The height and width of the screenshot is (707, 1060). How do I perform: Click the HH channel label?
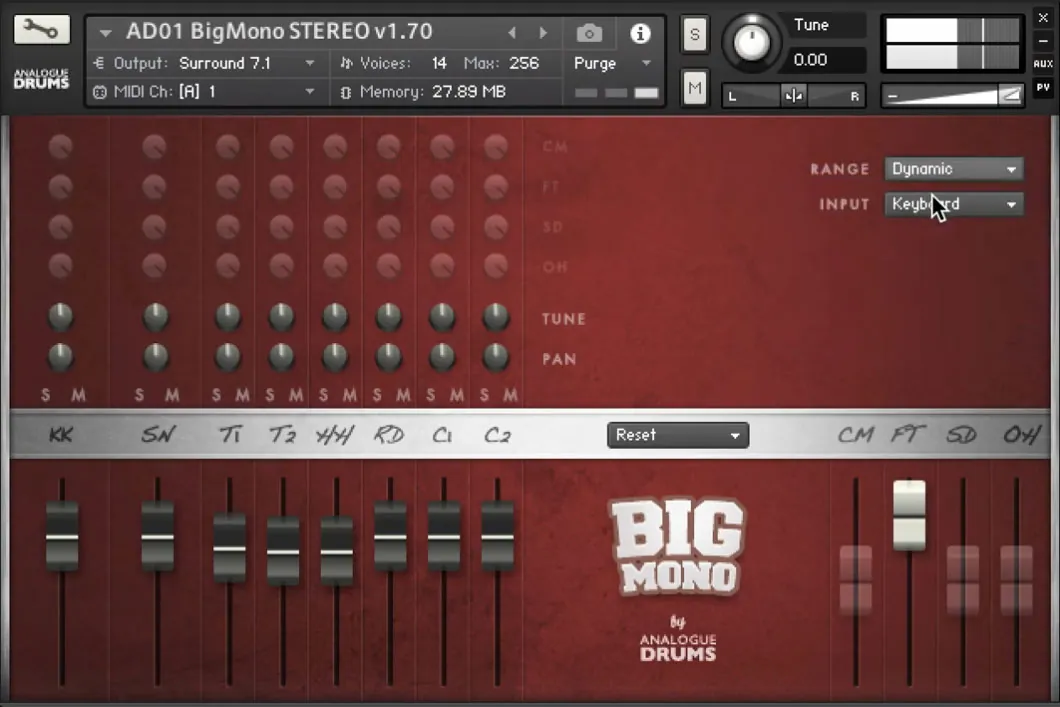coord(335,435)
